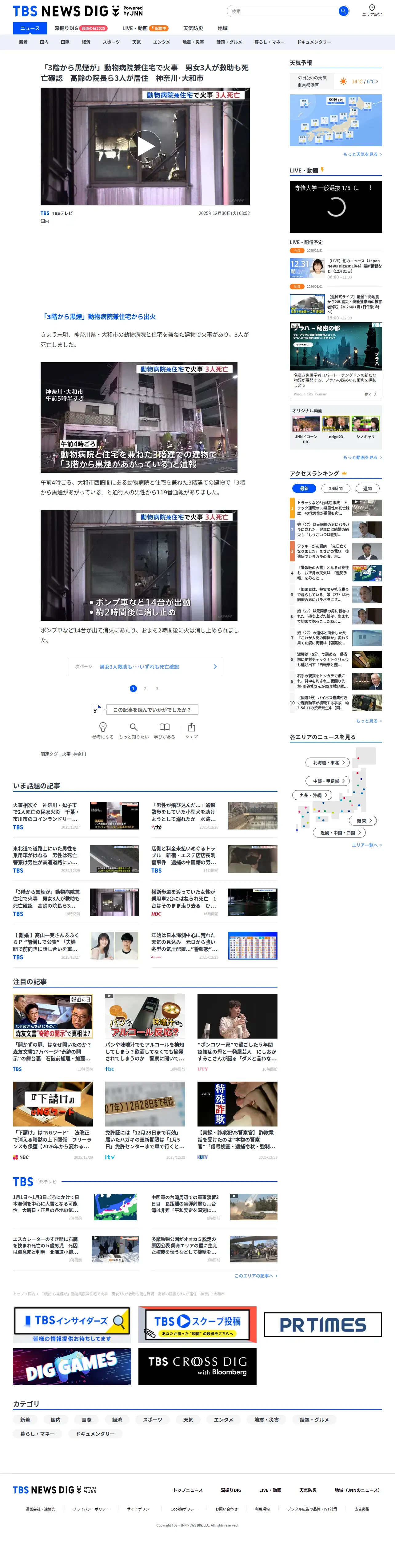
Task: Click the もっと知りたい magnifier icon
Action: point(133,727)
